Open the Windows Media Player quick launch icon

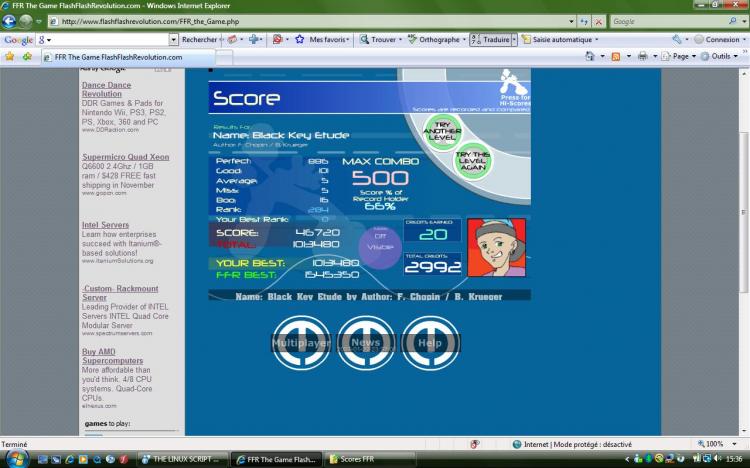pos(83,459)
